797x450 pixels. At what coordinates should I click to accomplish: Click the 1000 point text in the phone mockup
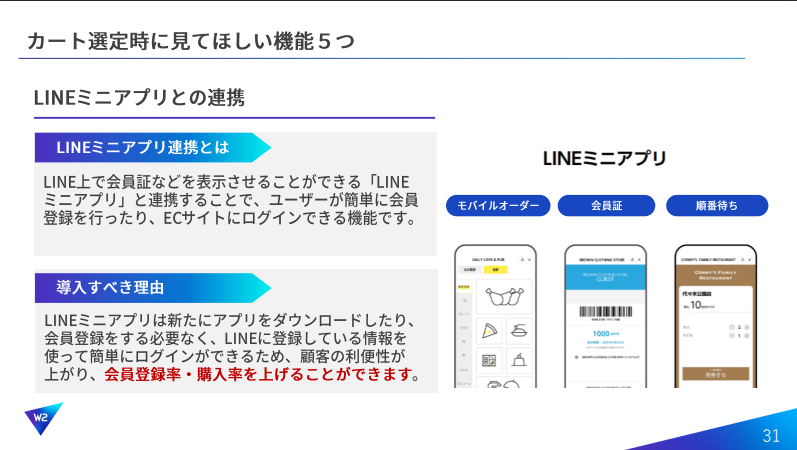(605, 334)
